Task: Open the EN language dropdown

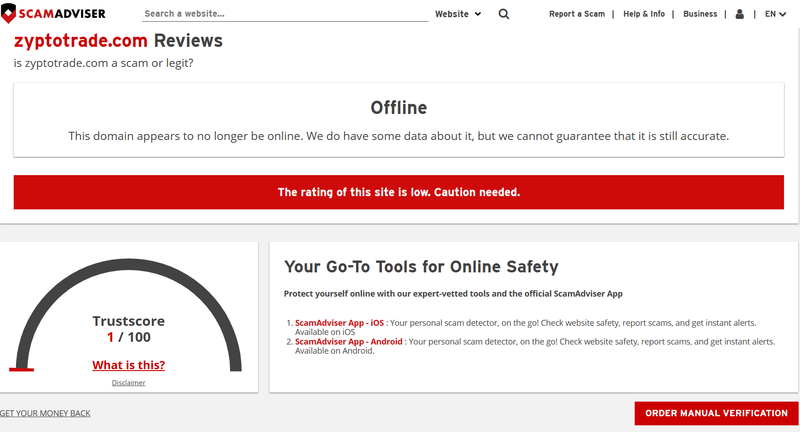Action: tap(775, 14)
